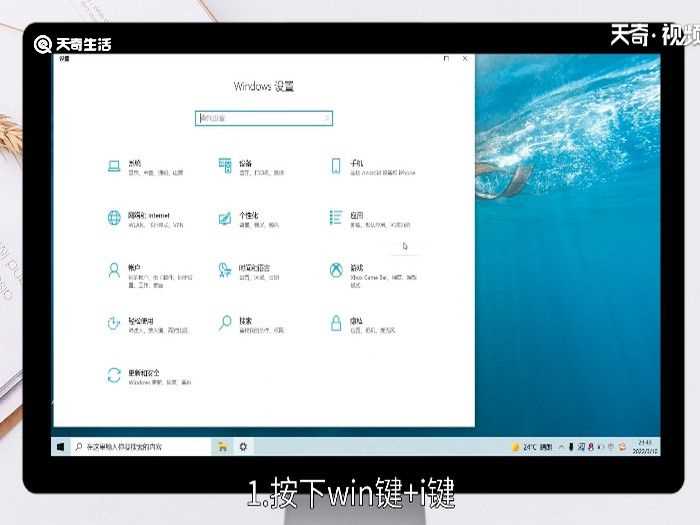The height and width of the screenshot is (525, 700).
Task: Click the taskbar search box
Action: pos(140,446)
